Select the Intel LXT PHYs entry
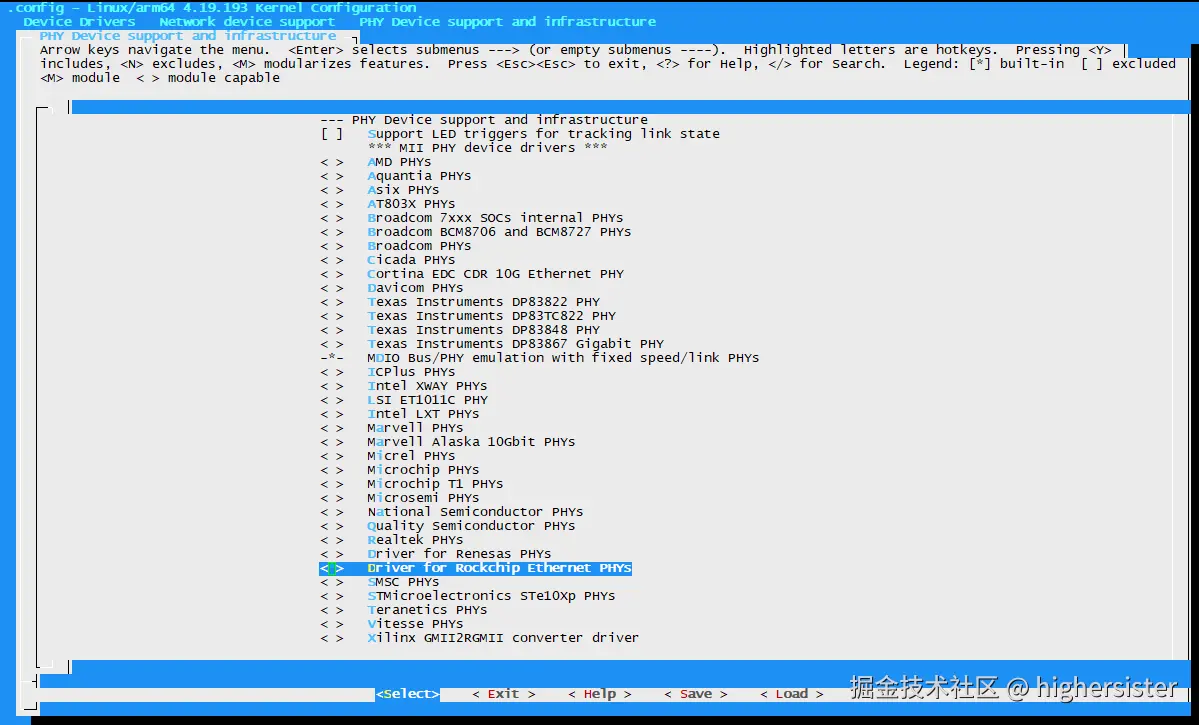This screenshot has height=725, width=1199. click(400, 415)
